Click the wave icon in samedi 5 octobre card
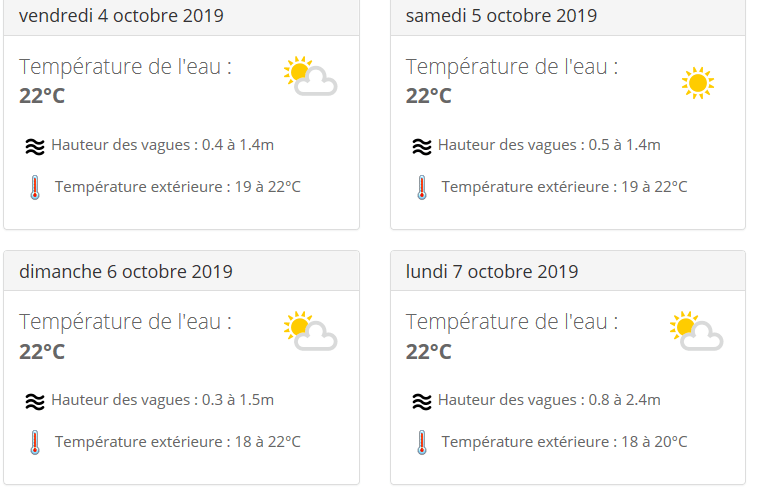Image resolution: width=761 pixels, height=492 pixels. pos(422,146)
